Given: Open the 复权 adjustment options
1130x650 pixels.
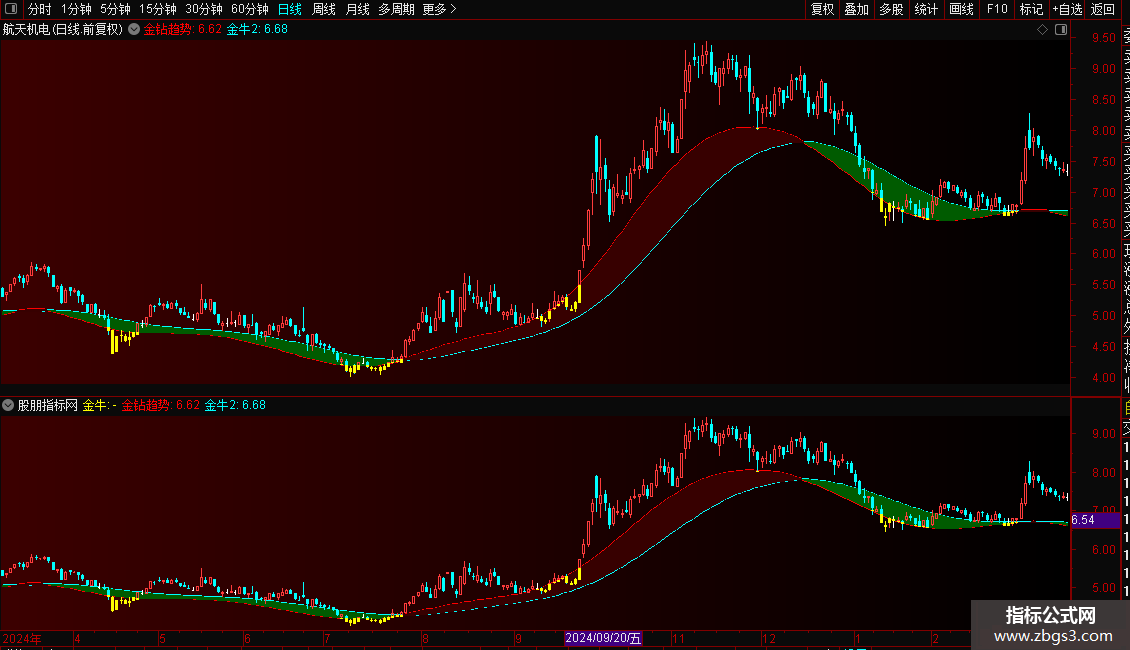Looking at the screenshot, I should click(x=822, y=9).
